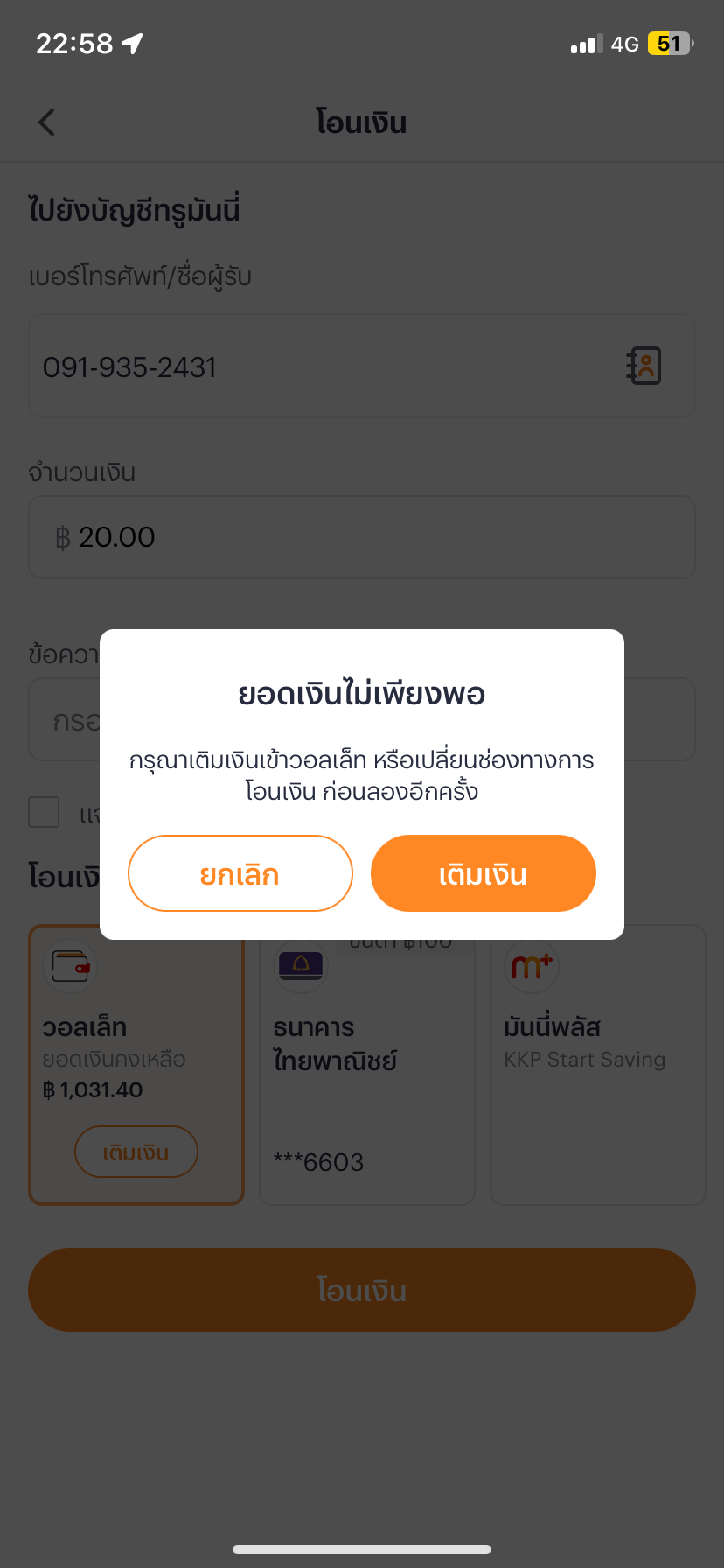The height and width of the screenshot is (1568, 724).
Task: Tap the battery indicator showing 51
Action: pos(670,44)
